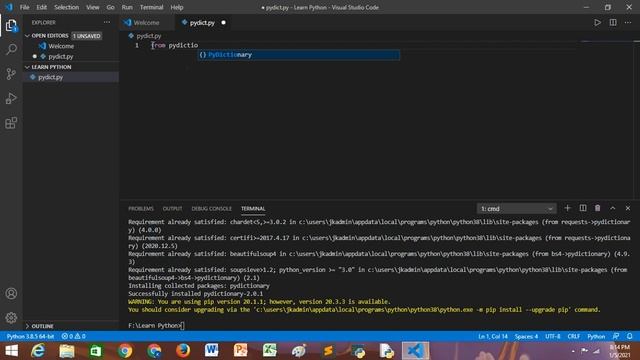Open the Go menu
640x360 pixels.
[x=110, y=7]
